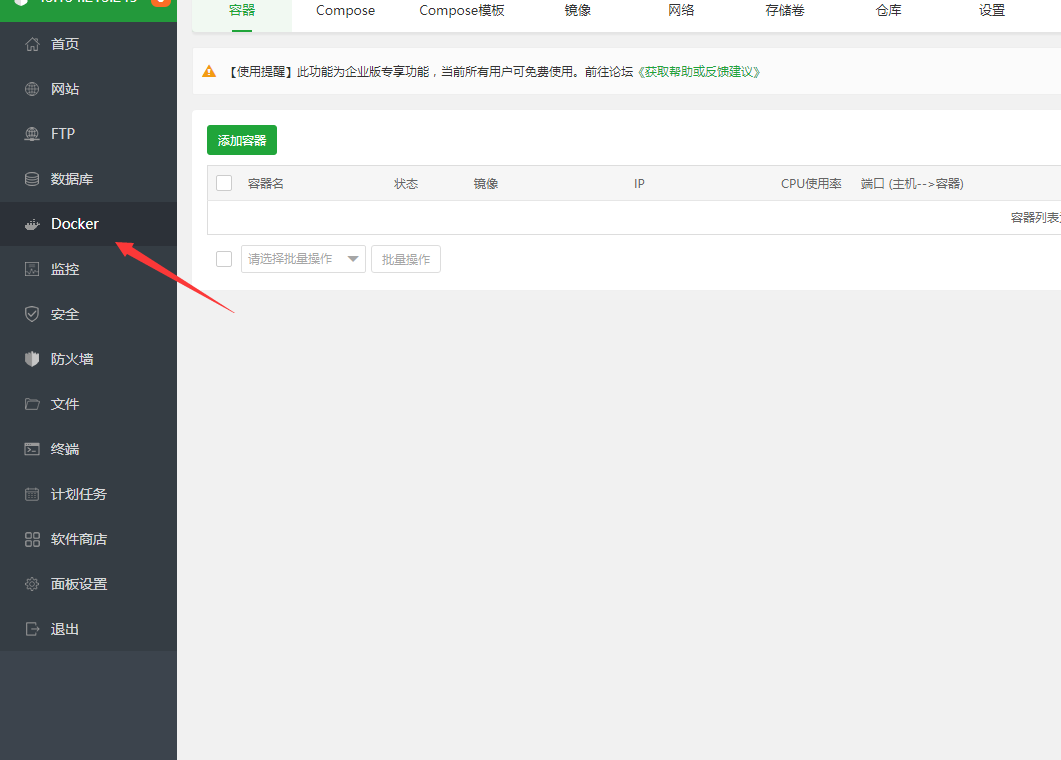The image size is (1061, 760).
Task: Click the 批量操作 button
Action: point(406,259)
